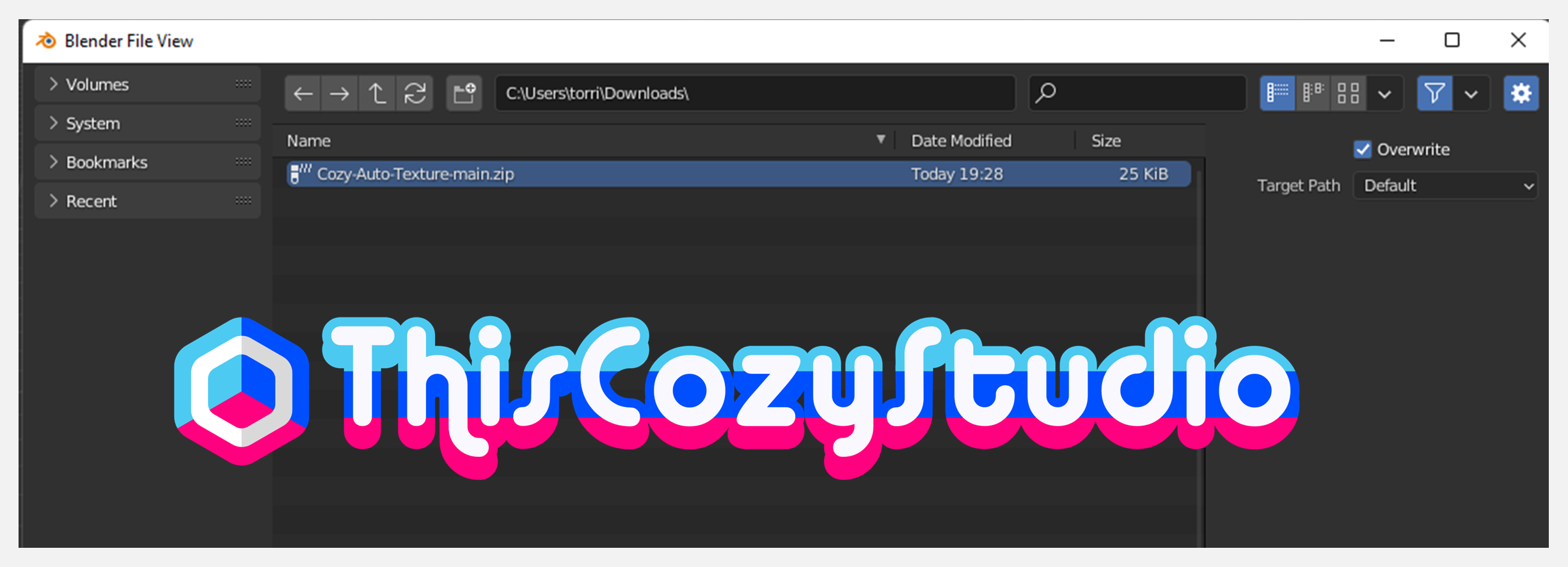Sort files by Date Modified column

985,141
